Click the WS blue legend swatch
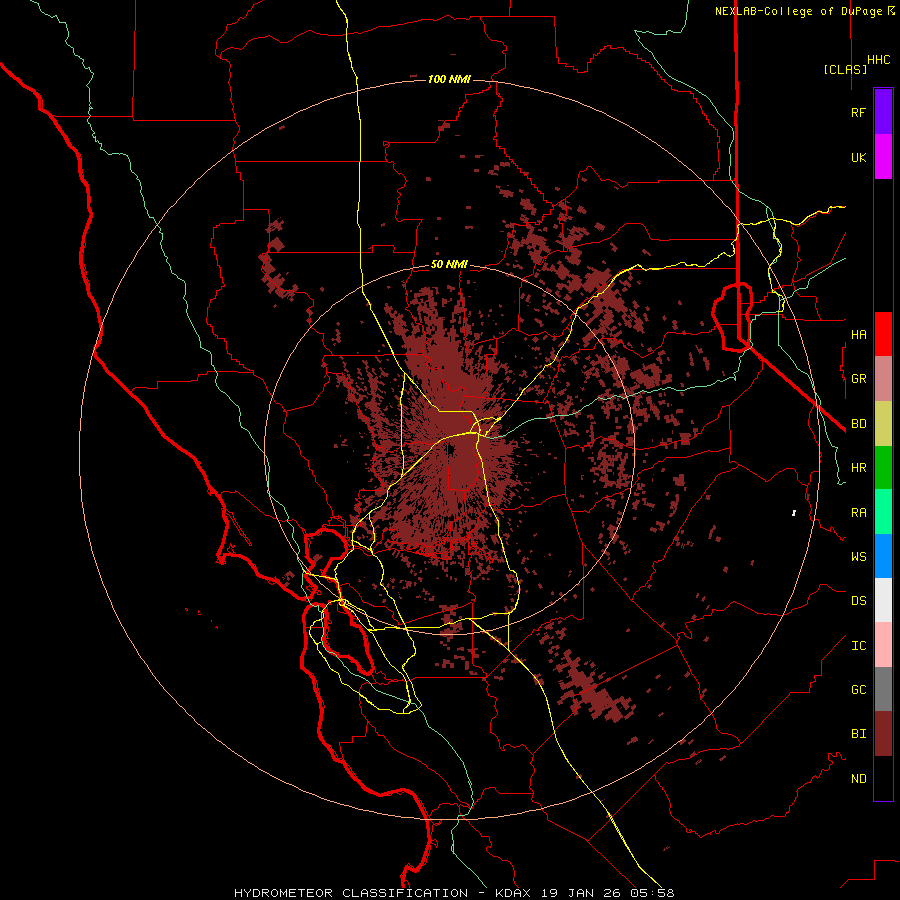The image size is (900, 900). click(x=883, y=556)
